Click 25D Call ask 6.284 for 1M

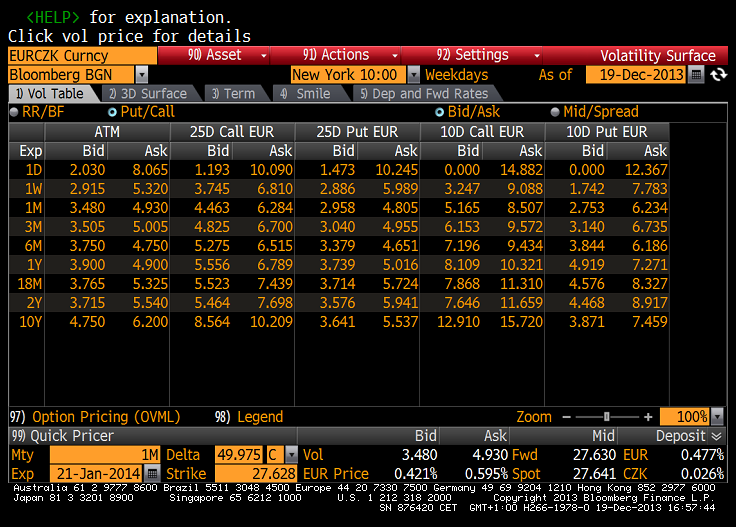(x=275, y=208)
